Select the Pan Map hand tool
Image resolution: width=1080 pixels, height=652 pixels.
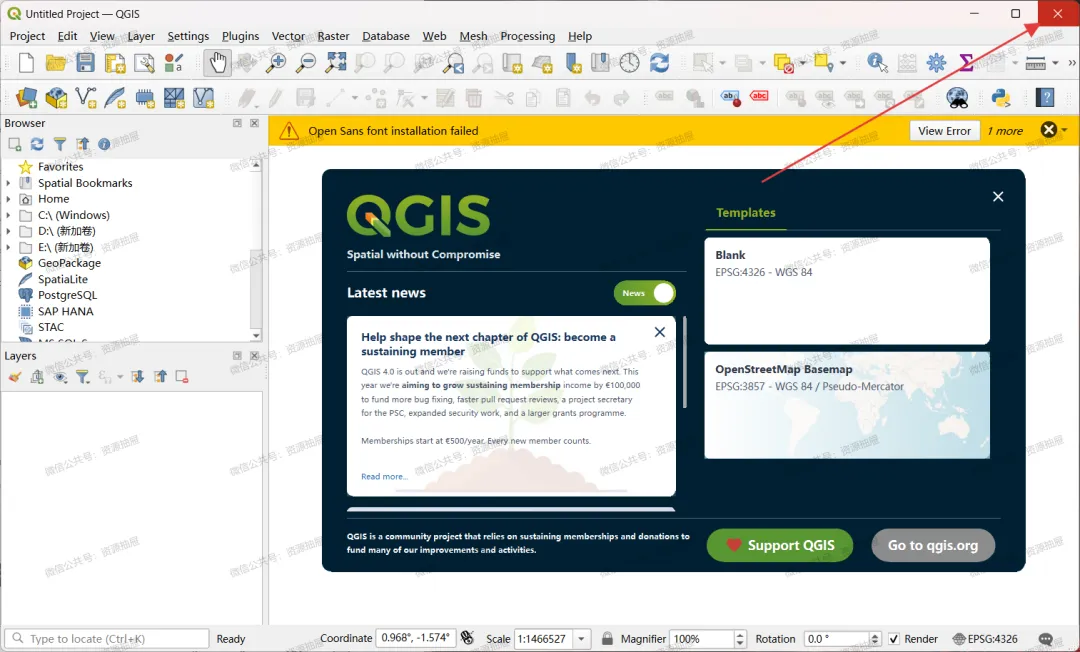coord(218,63)
